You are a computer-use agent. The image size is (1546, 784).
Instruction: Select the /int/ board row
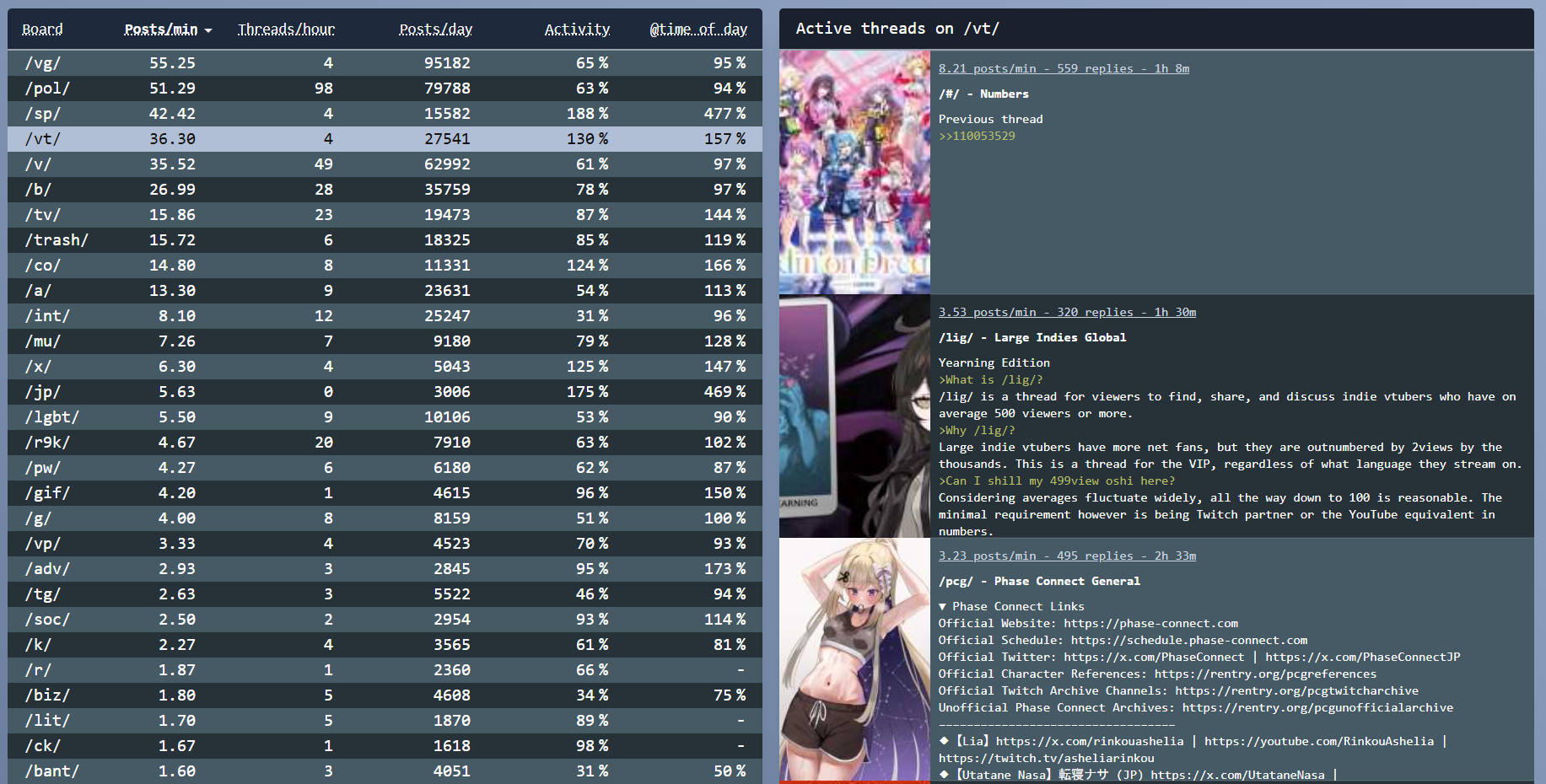point(385,316)
